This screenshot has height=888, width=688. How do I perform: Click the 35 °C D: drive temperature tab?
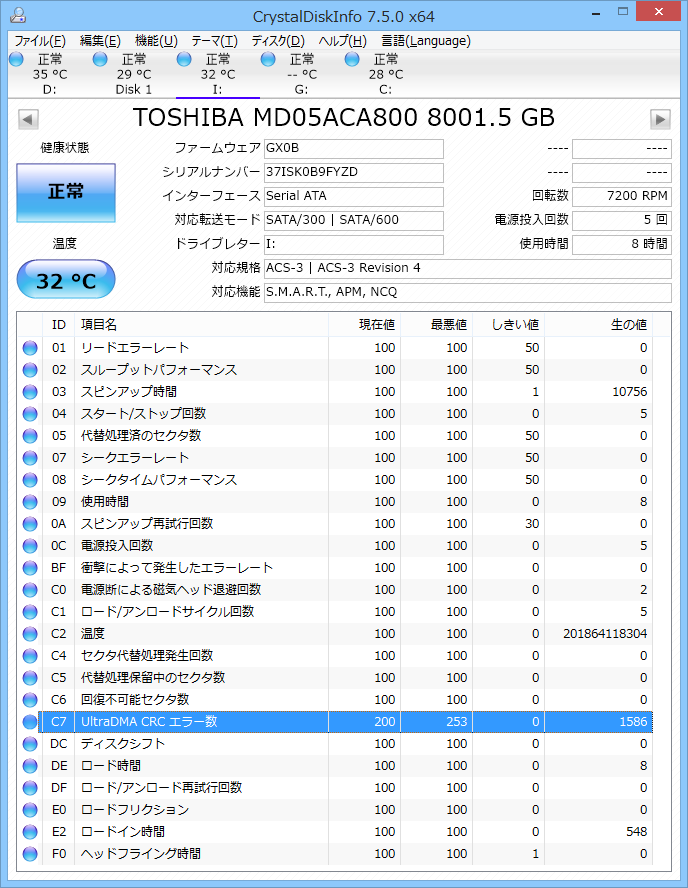(50, 74)
